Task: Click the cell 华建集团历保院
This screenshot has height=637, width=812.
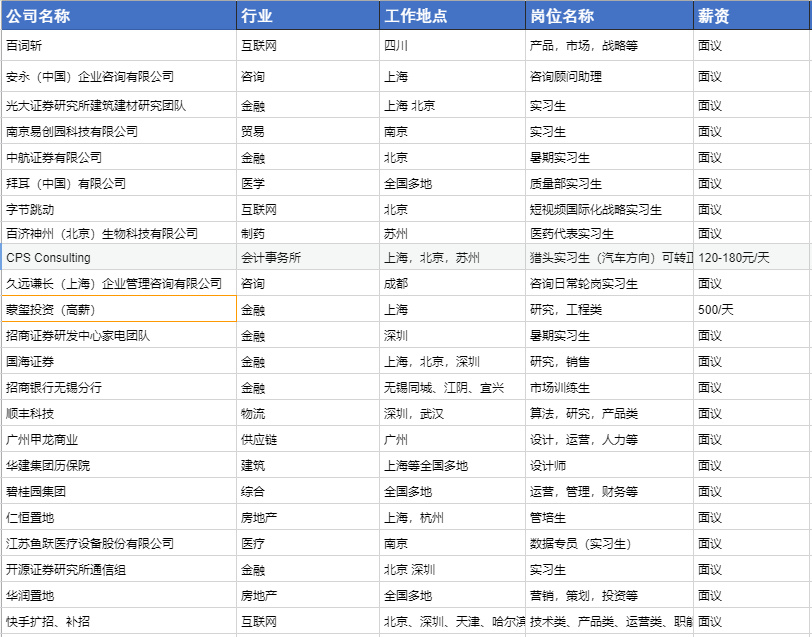Action: click(x=119, y=465)
